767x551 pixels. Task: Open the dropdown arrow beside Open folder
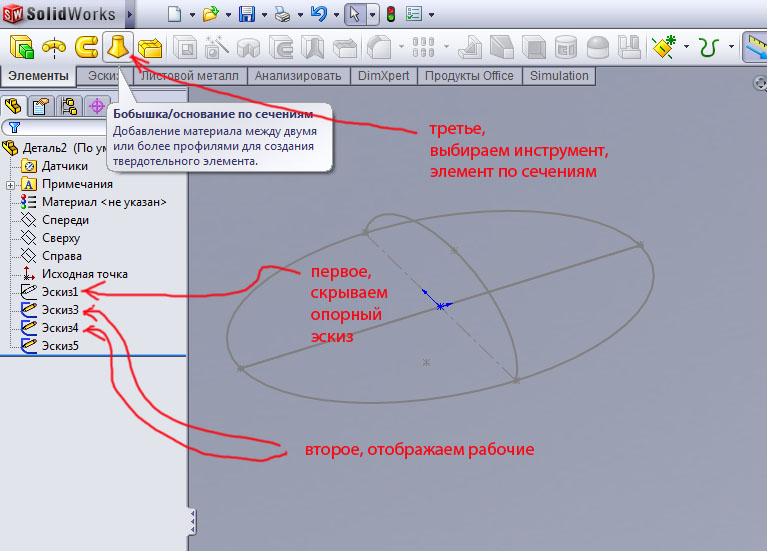point(227,16)
